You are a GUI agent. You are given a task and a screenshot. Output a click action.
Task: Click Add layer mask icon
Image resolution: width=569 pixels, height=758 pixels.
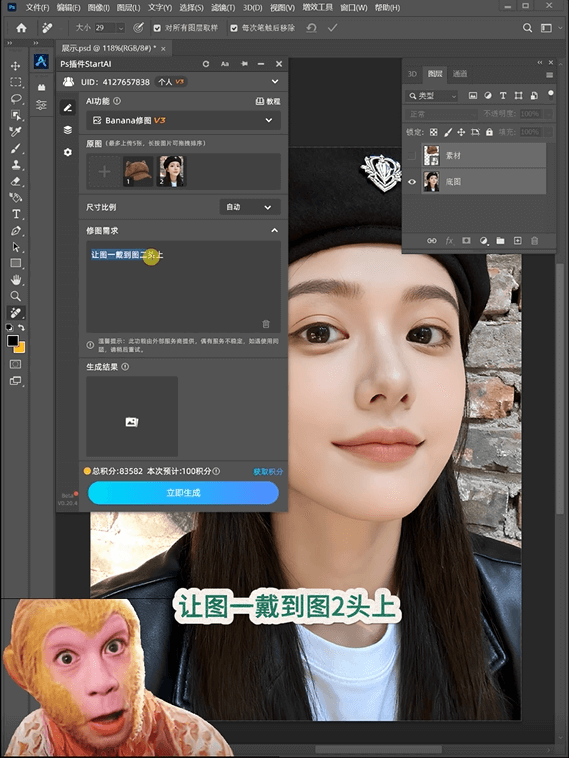coord(466,241)
